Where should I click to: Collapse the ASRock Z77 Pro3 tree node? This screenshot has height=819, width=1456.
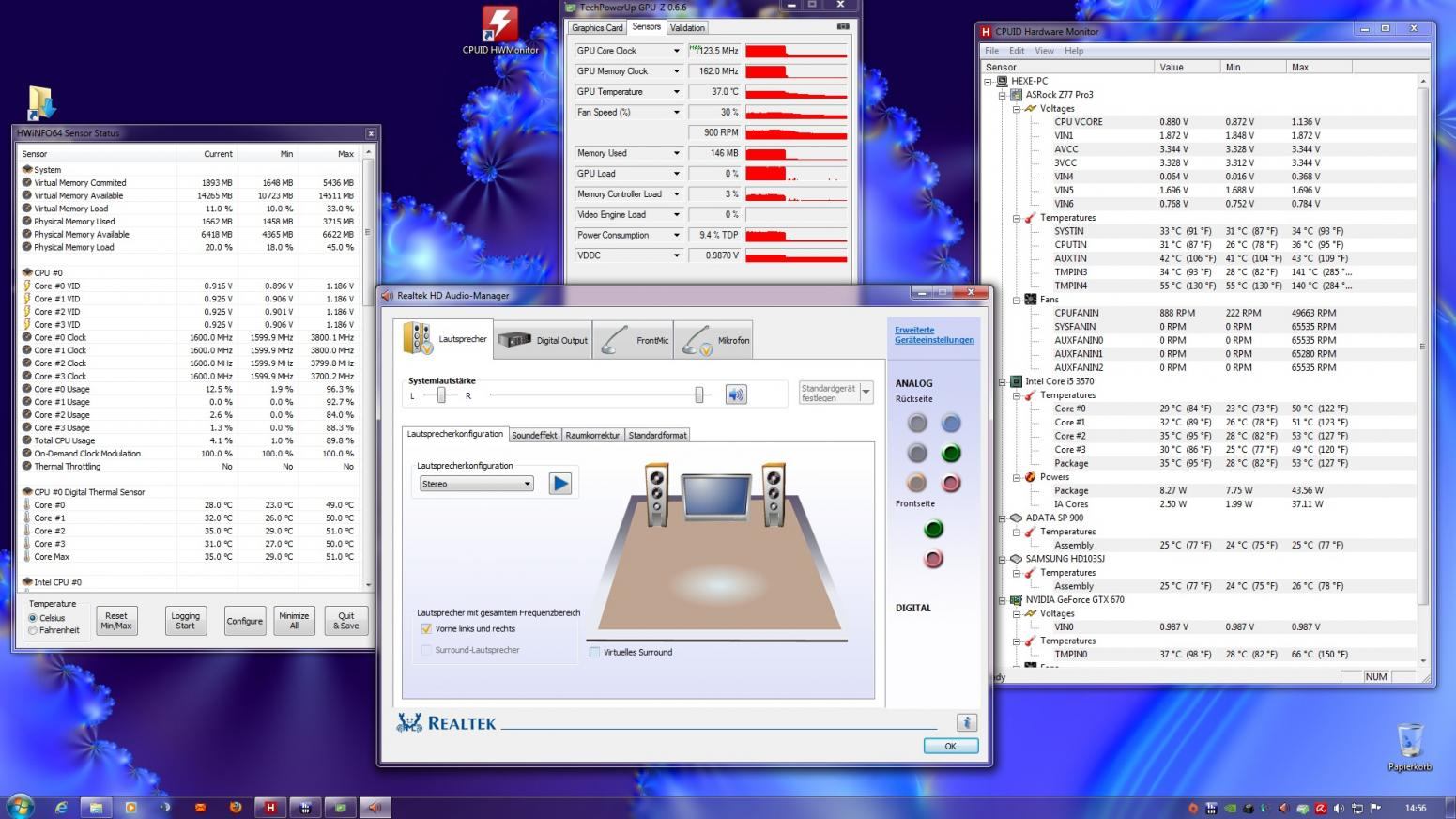tap(1002, 95)
